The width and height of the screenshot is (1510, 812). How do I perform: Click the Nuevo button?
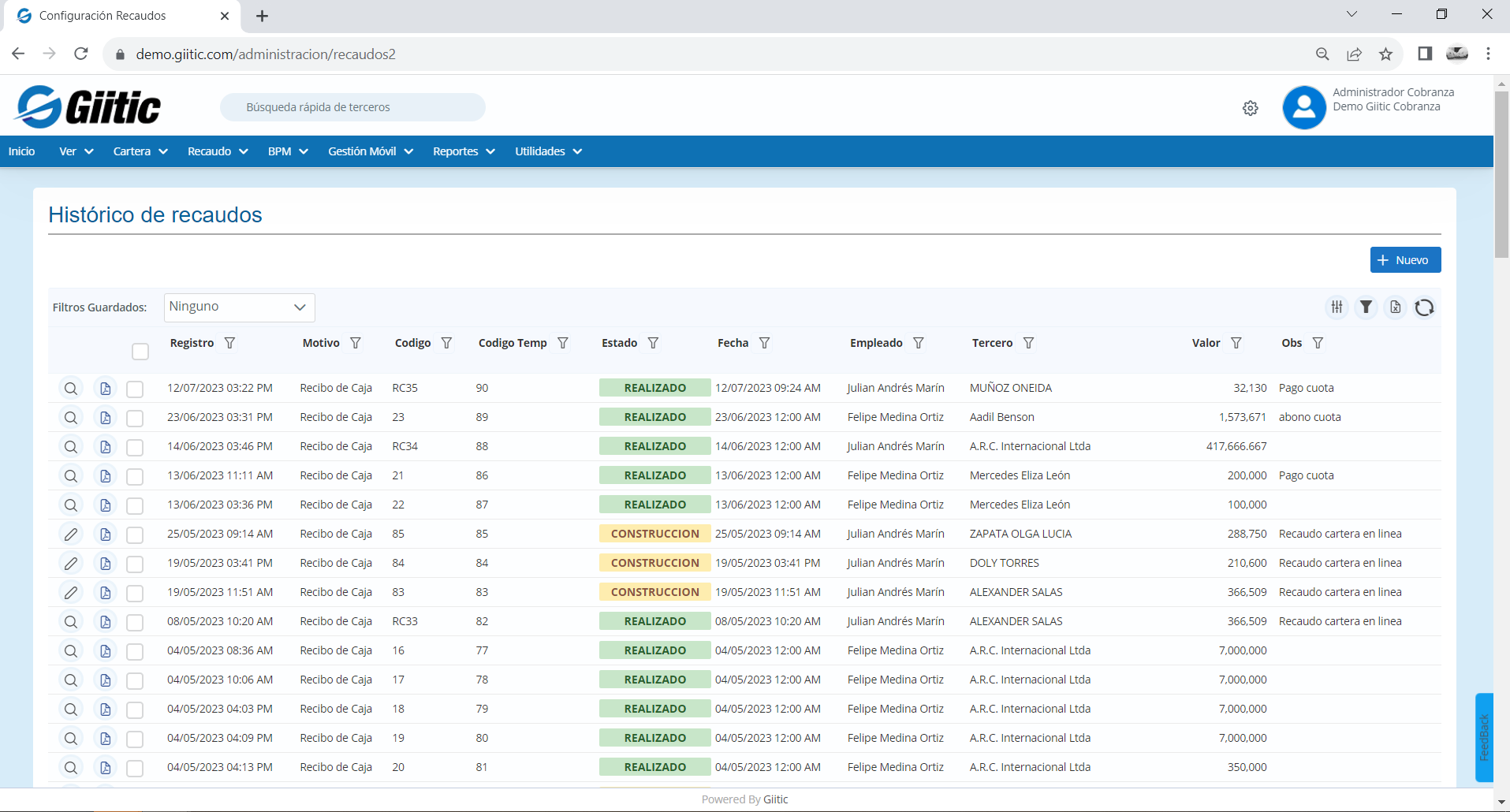coord(1404,260)
